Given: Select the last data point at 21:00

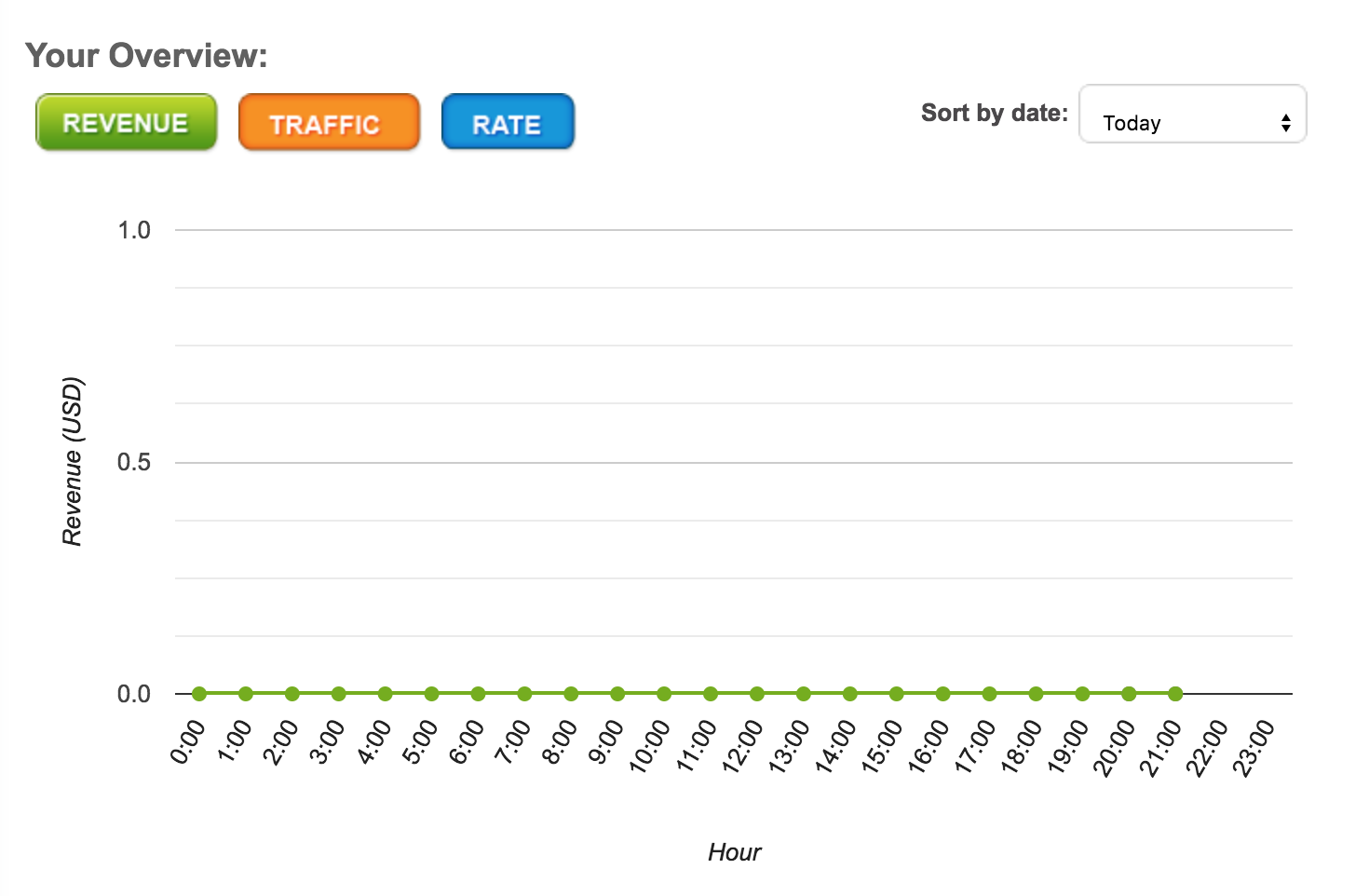Looking at the screenshot, I should pyautogui.click(x=1175, y=694).
